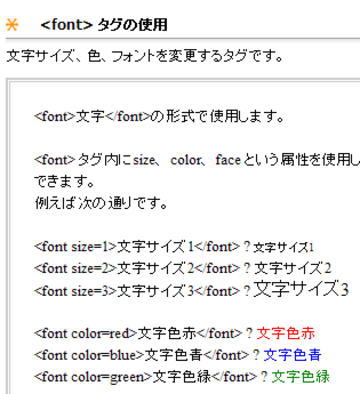Click the line '<font>文字</font>の形式で使用します。'
360x394 pixels.
point(159,116)
